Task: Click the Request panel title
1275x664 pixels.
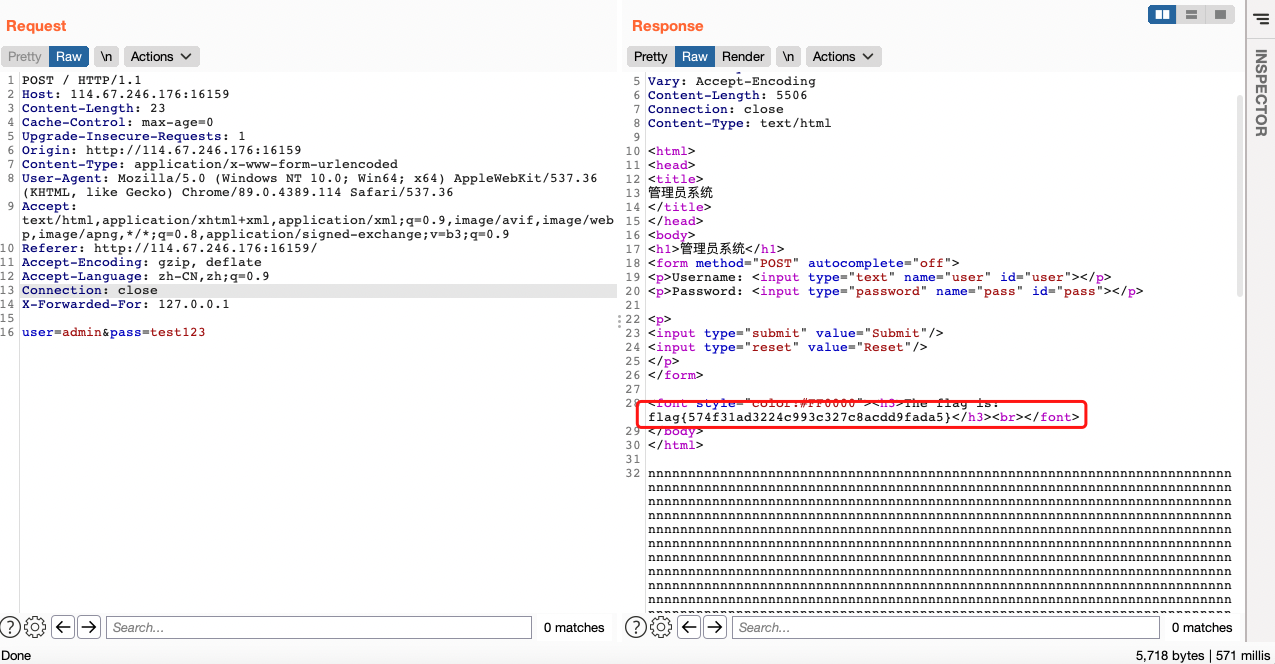Action: click(36, 26)
